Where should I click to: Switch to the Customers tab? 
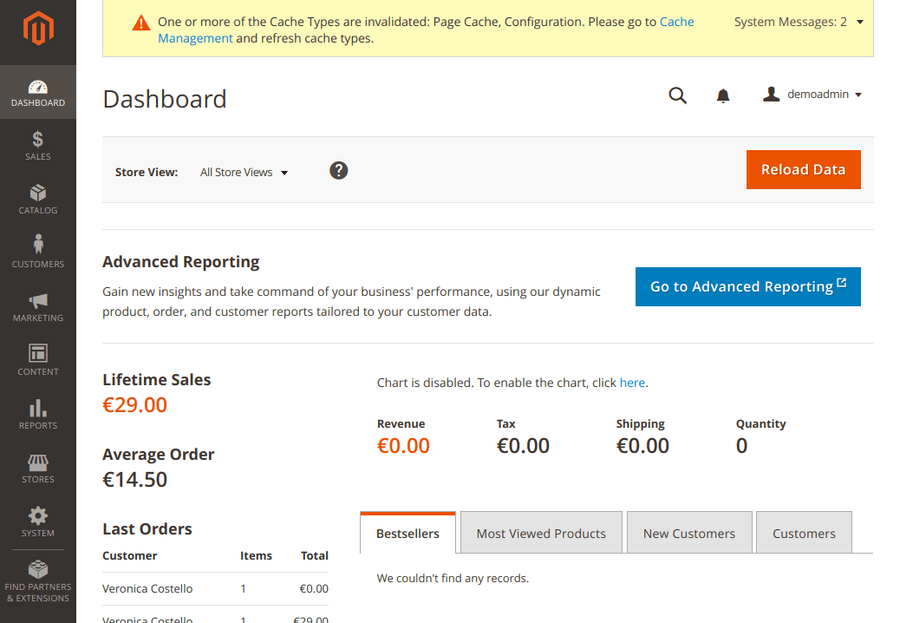tap(804, 533)
